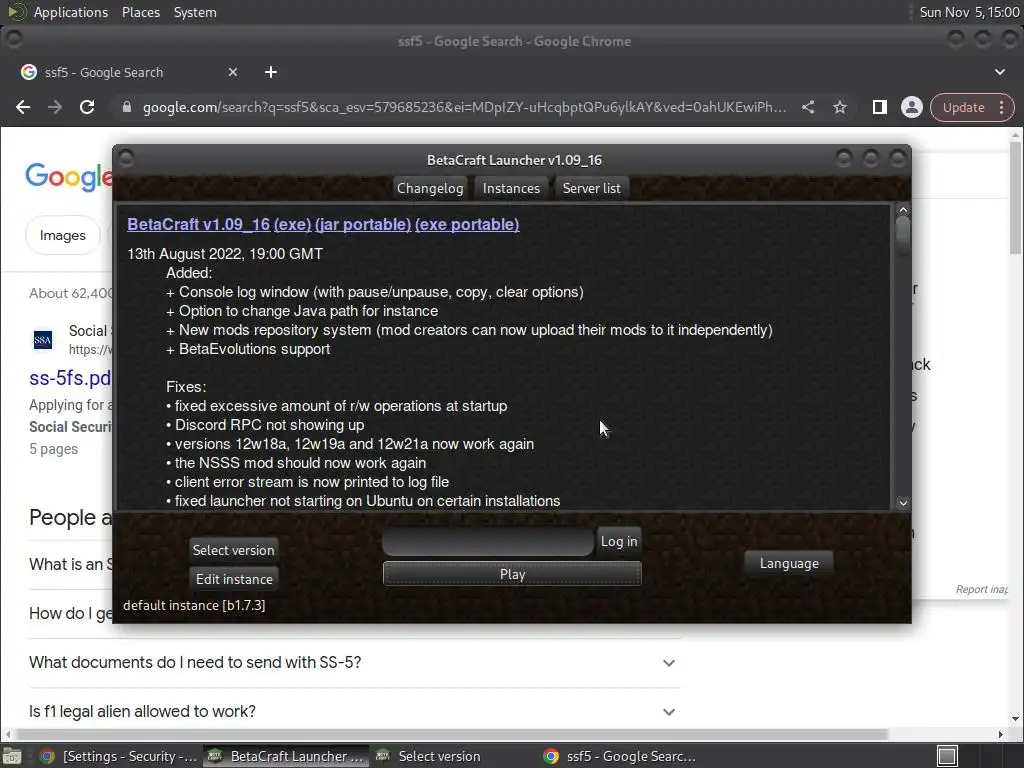Click the changelog scrollbar thumb
Screen dimensions: 1024x768
903,237
